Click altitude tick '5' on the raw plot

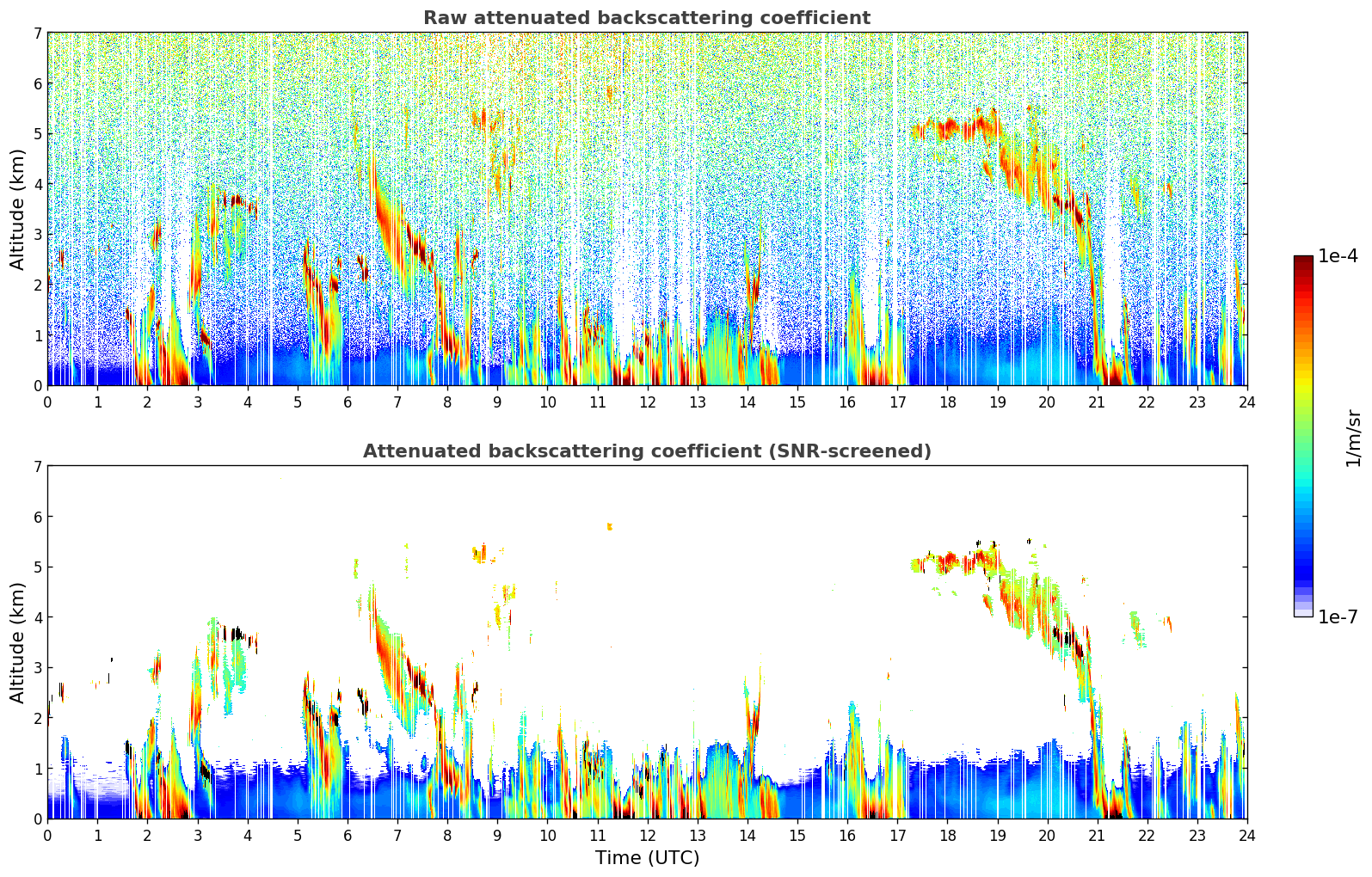tap(37, 133)
